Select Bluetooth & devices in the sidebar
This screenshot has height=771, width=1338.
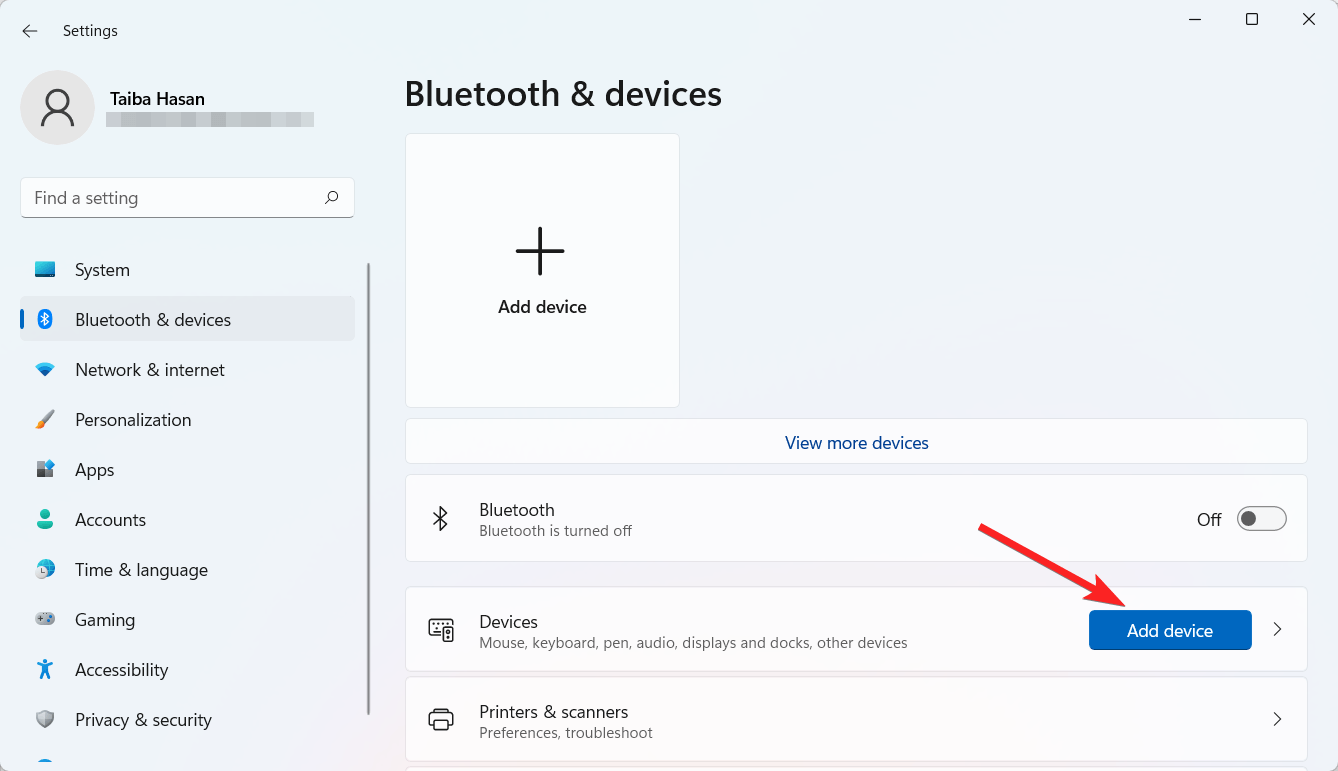click(x=187, y=320)
